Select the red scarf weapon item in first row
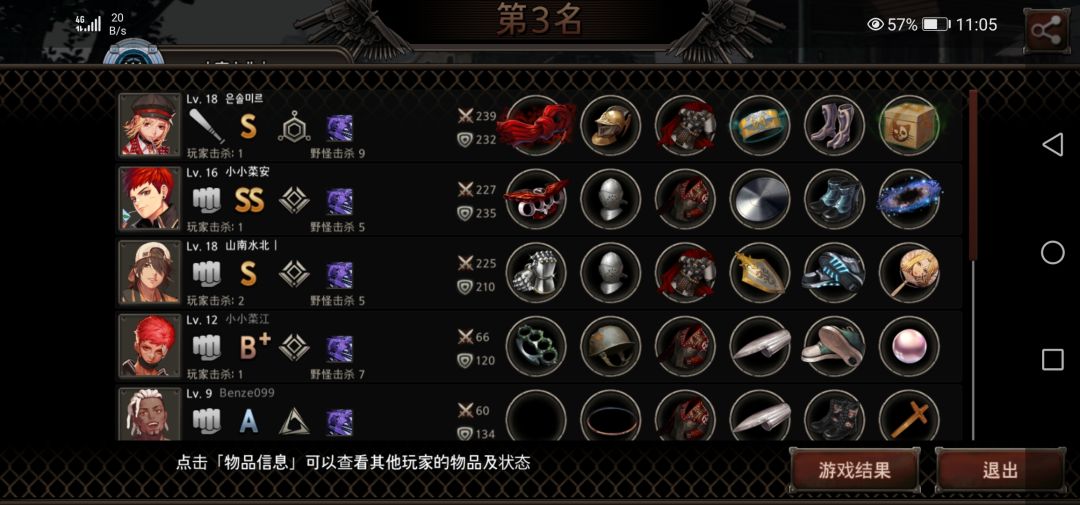The image size is (1080, 505). coord(536,125)
